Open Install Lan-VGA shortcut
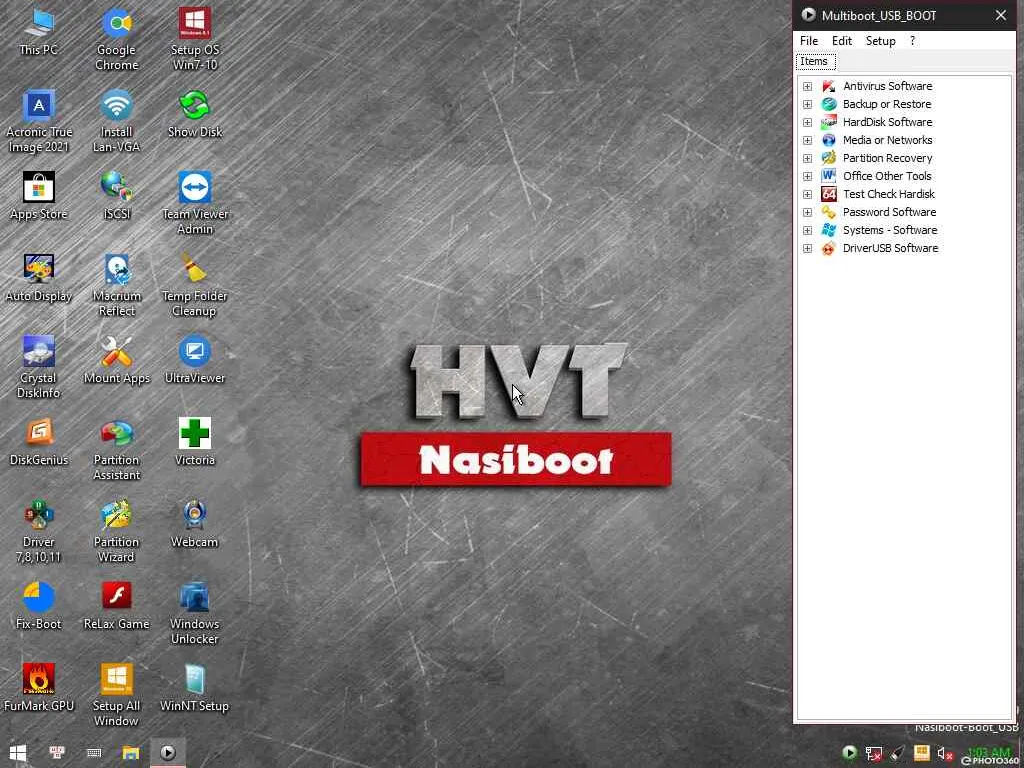The width and height of the screenshot is (1024, 768). (x=116, y=121)
